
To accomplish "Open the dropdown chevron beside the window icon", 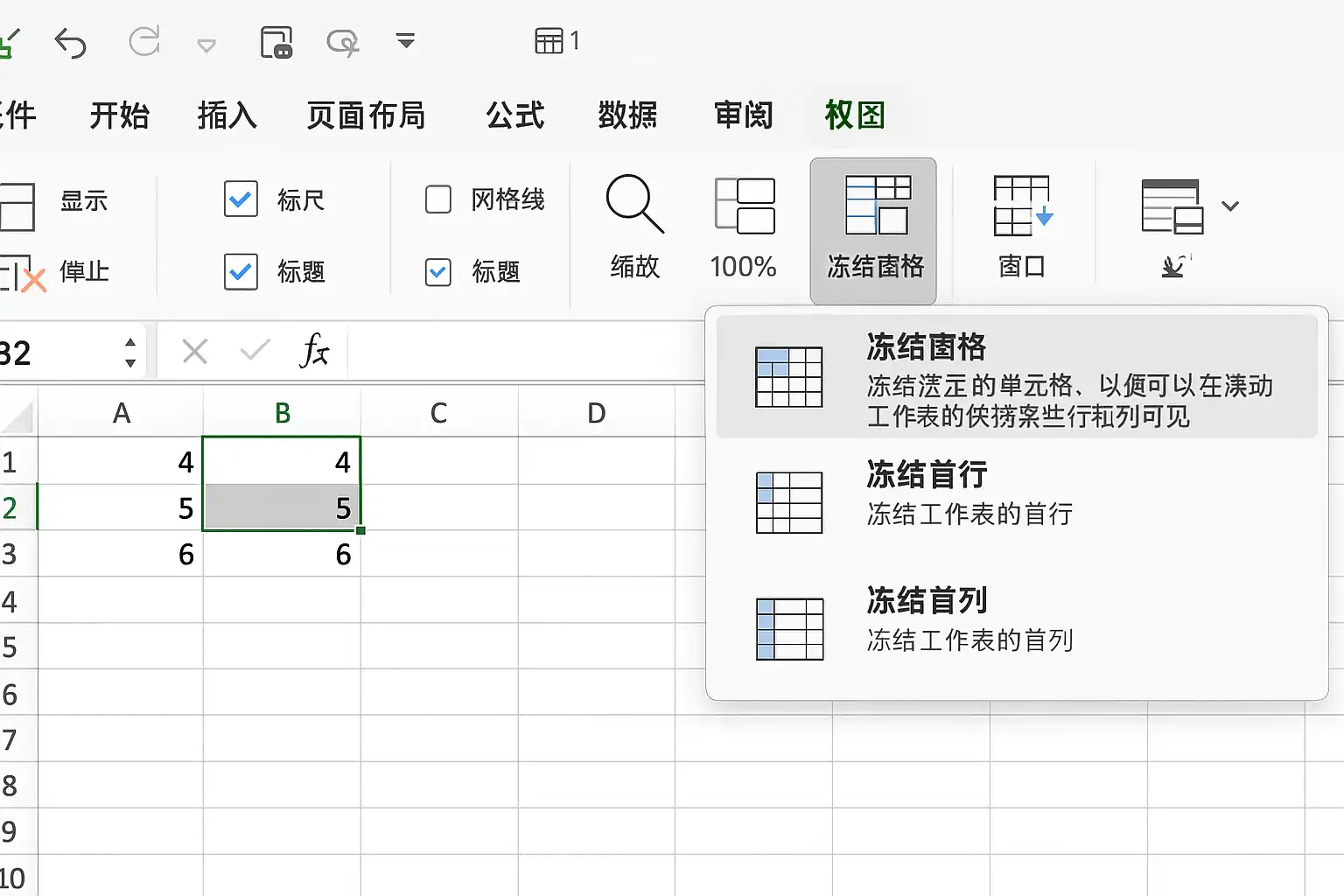I will pyautogui.click(x=1230, y=206).
